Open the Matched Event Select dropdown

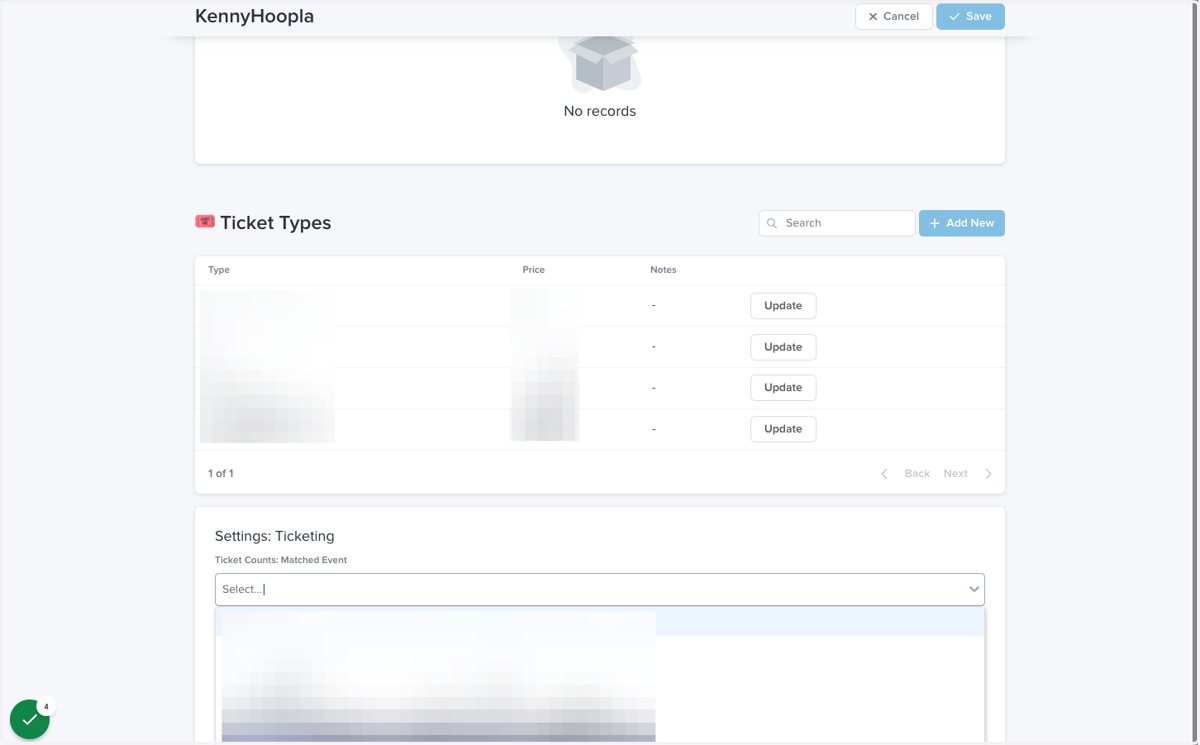600,589
